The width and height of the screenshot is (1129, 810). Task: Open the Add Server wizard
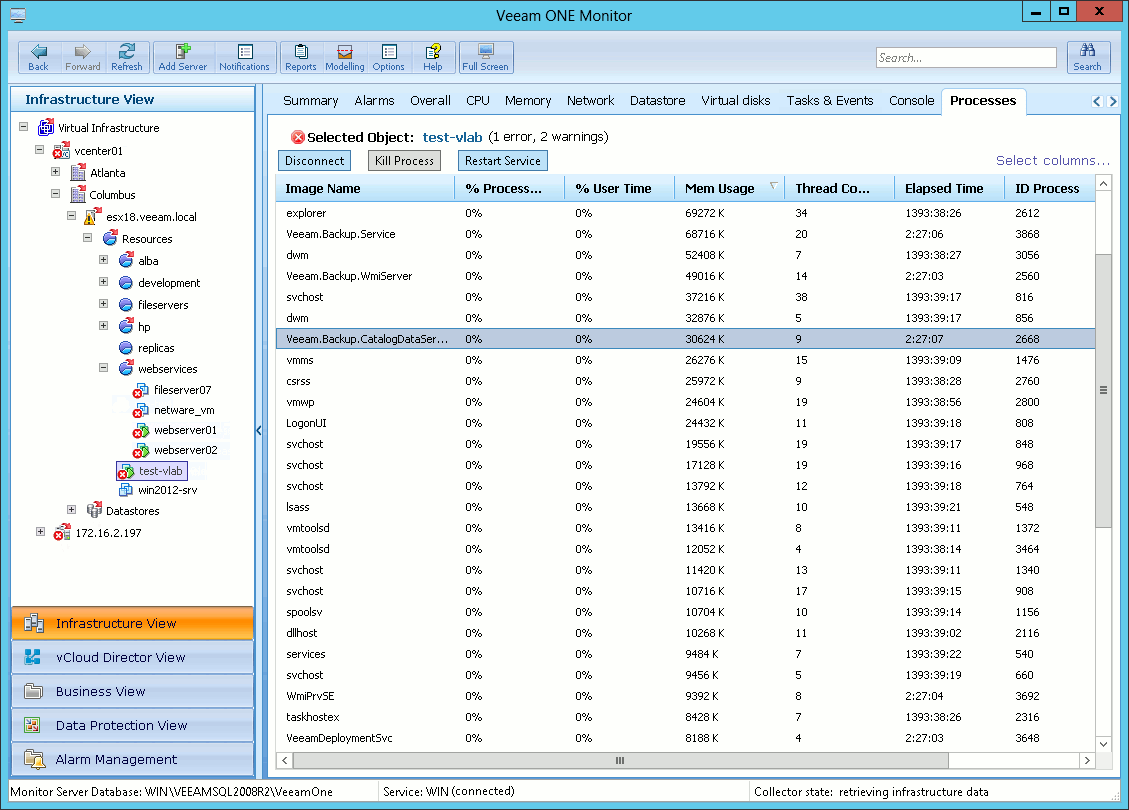(x=183, y=57)
